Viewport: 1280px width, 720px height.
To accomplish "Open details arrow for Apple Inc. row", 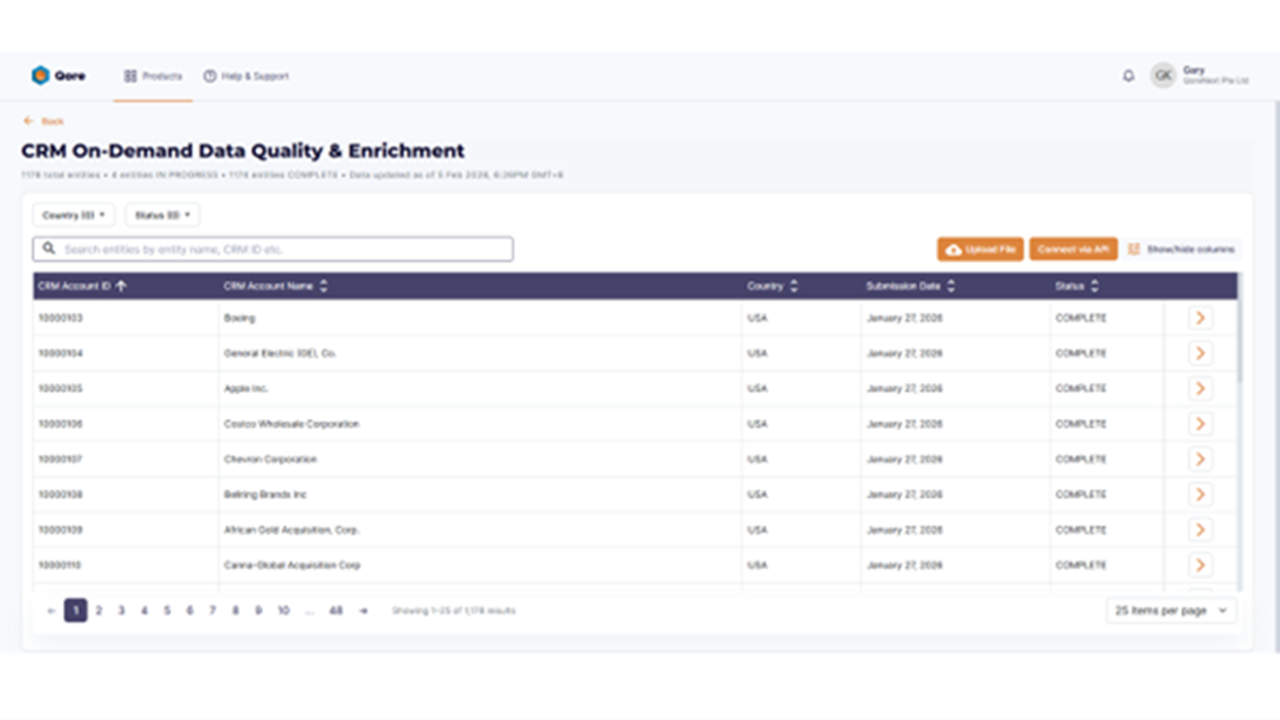I will tap(1200, 388).
